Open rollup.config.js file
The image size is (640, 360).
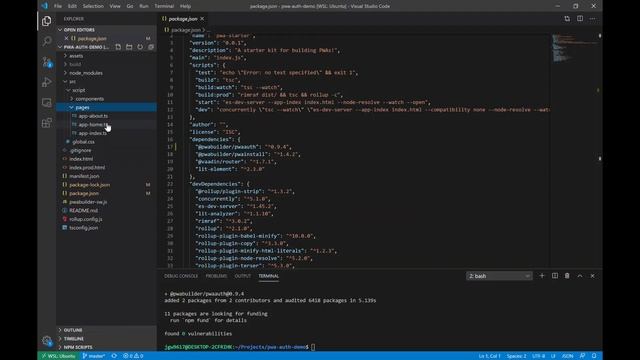click(86, 219)
